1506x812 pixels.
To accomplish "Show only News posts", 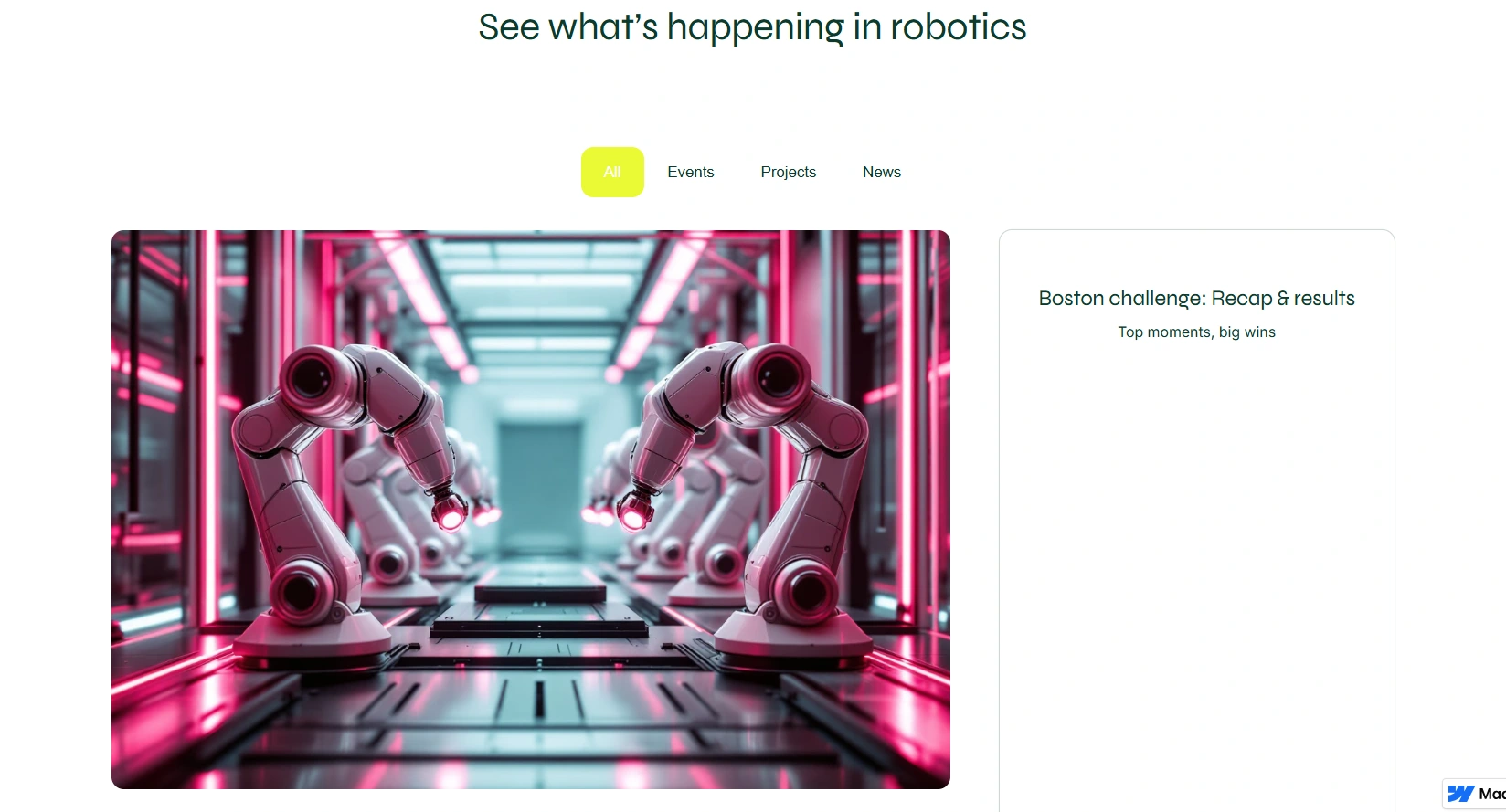I will [x=882, y=172].
